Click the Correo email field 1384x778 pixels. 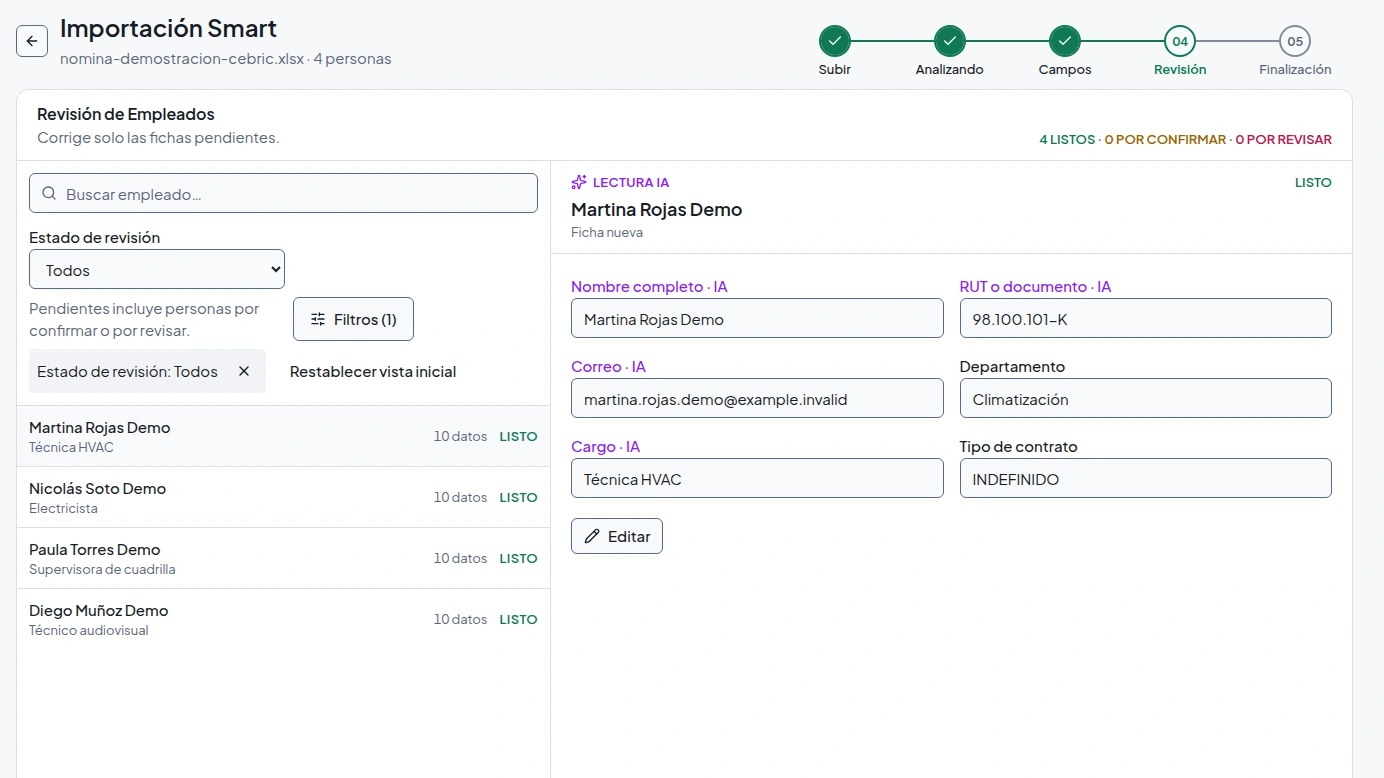(757, 398)
